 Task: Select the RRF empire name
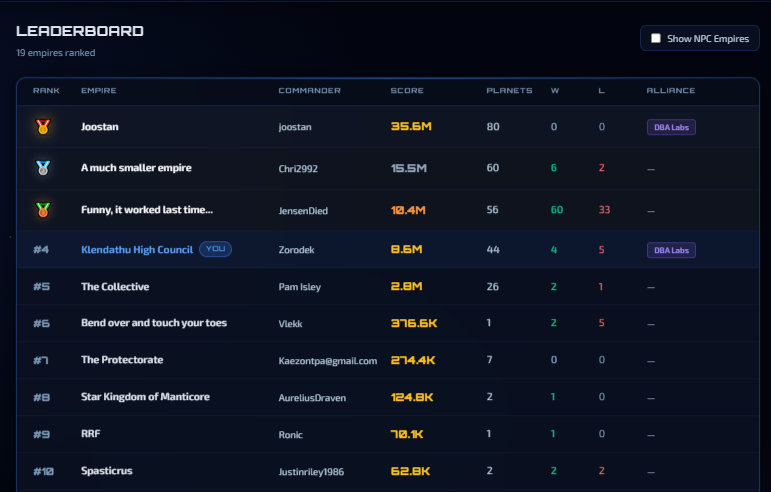90,434
